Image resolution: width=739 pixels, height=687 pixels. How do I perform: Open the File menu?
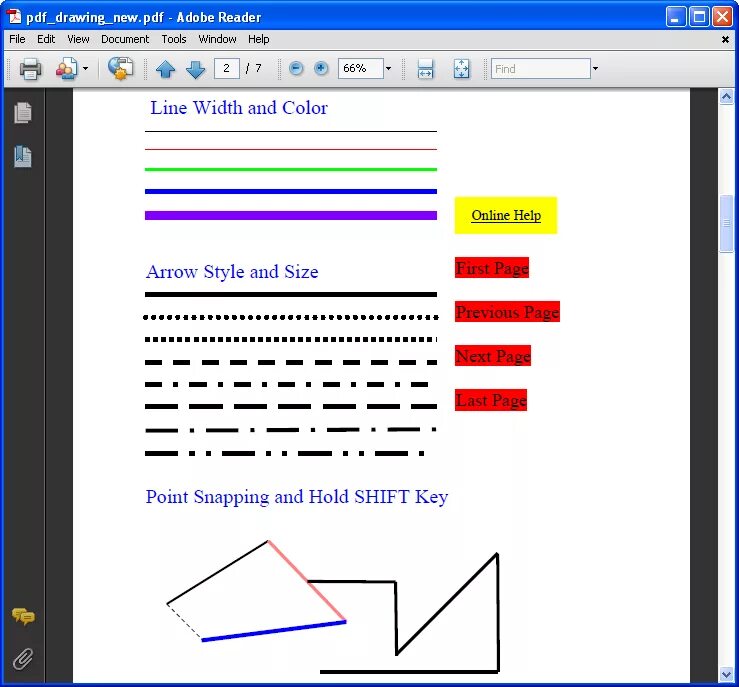click(x=17, y=39)
